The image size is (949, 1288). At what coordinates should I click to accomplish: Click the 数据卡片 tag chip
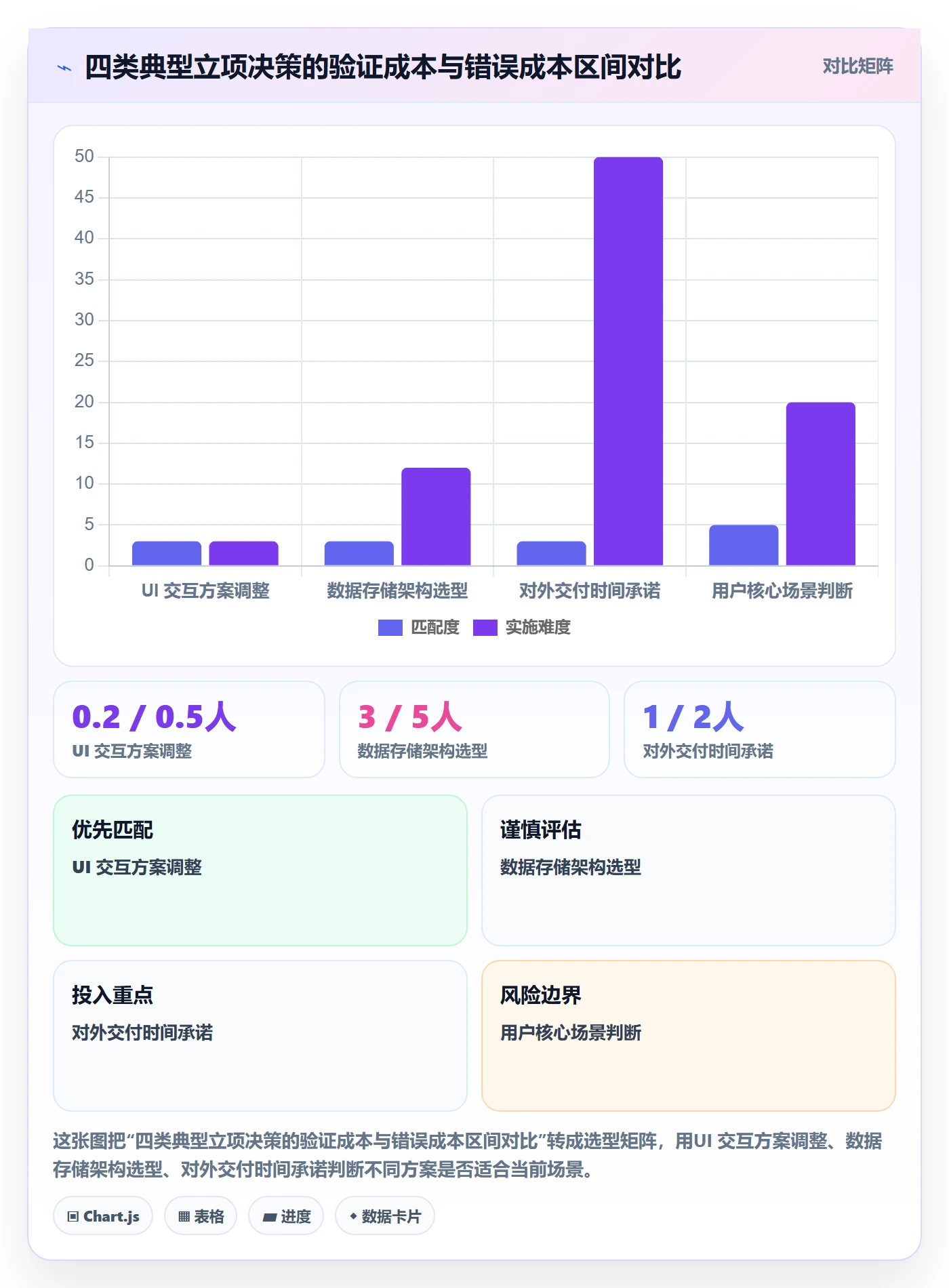tap(385, 1216)
